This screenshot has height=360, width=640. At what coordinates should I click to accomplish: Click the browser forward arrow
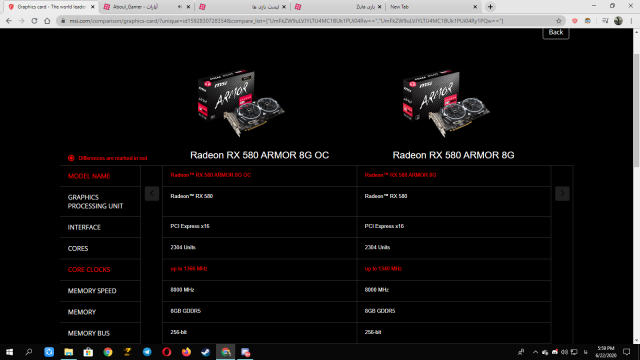[22, 21]
